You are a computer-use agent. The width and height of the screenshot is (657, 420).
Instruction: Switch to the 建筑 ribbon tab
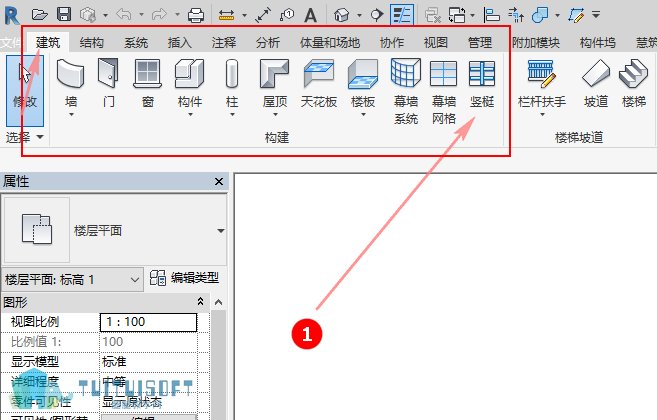tap(48, 42)
